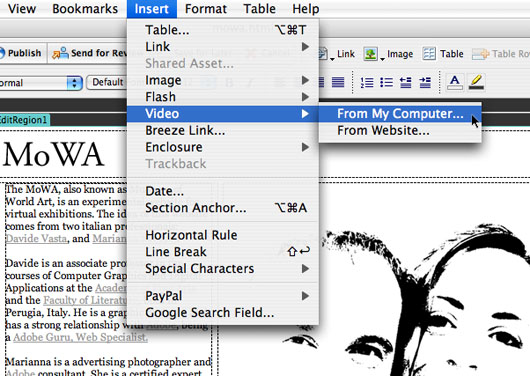530x376 pixels.
Task: Select Date... in the Insert menu
Action: click(x=223, y=191)
